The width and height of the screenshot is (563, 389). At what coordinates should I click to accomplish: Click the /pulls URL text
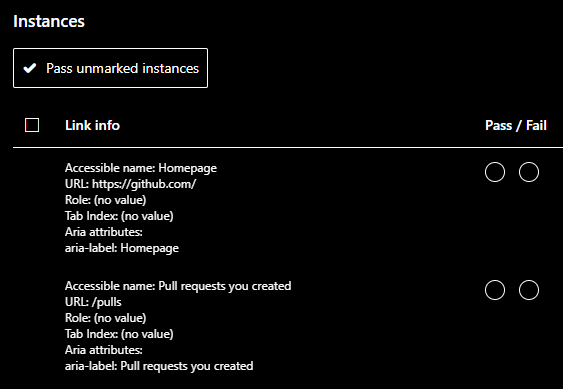pos(107,302)
